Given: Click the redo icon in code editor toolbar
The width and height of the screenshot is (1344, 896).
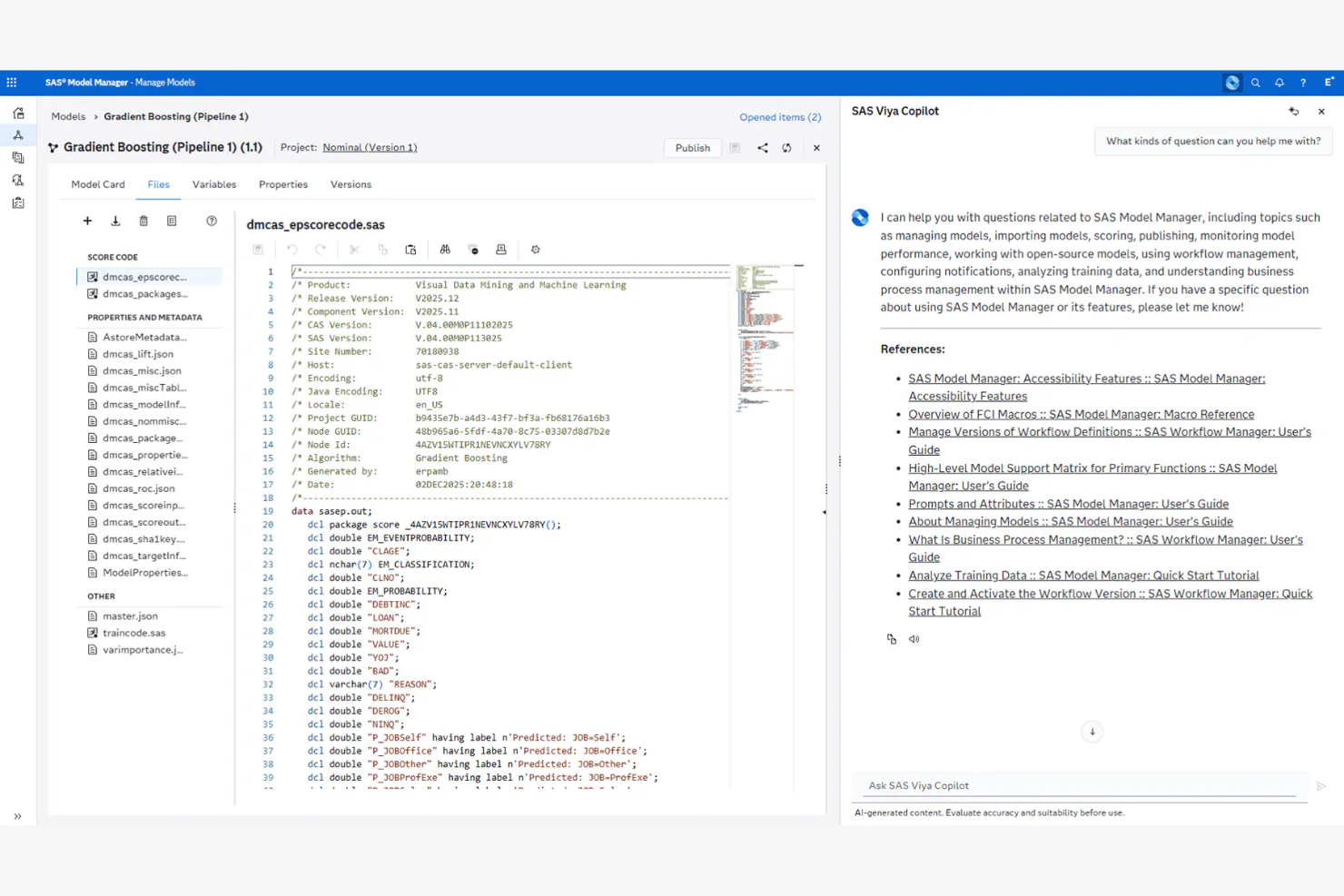Looking at the screenshot, I should click(321, 250).
